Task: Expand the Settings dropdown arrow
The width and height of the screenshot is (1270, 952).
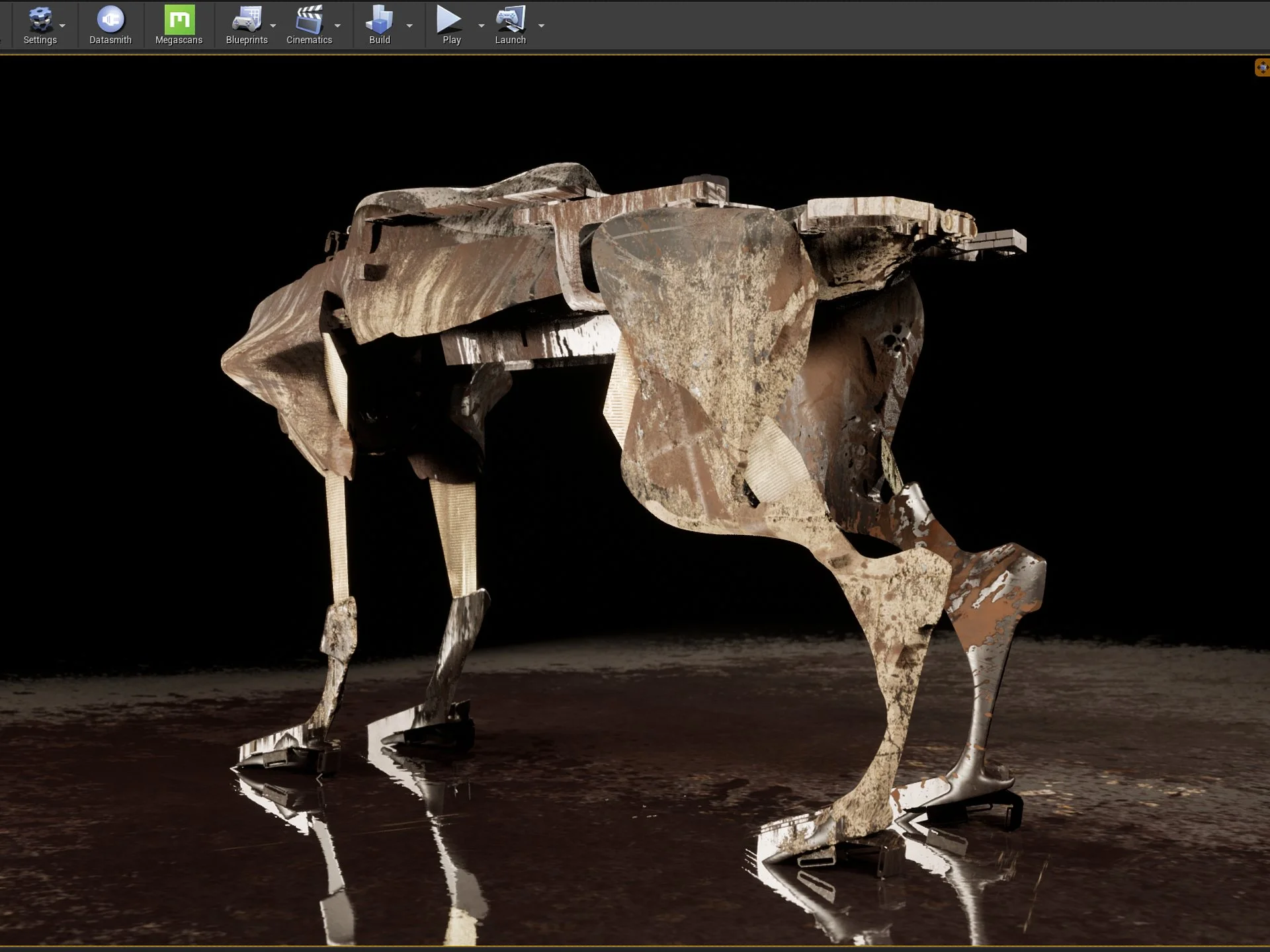Action: 63,26
